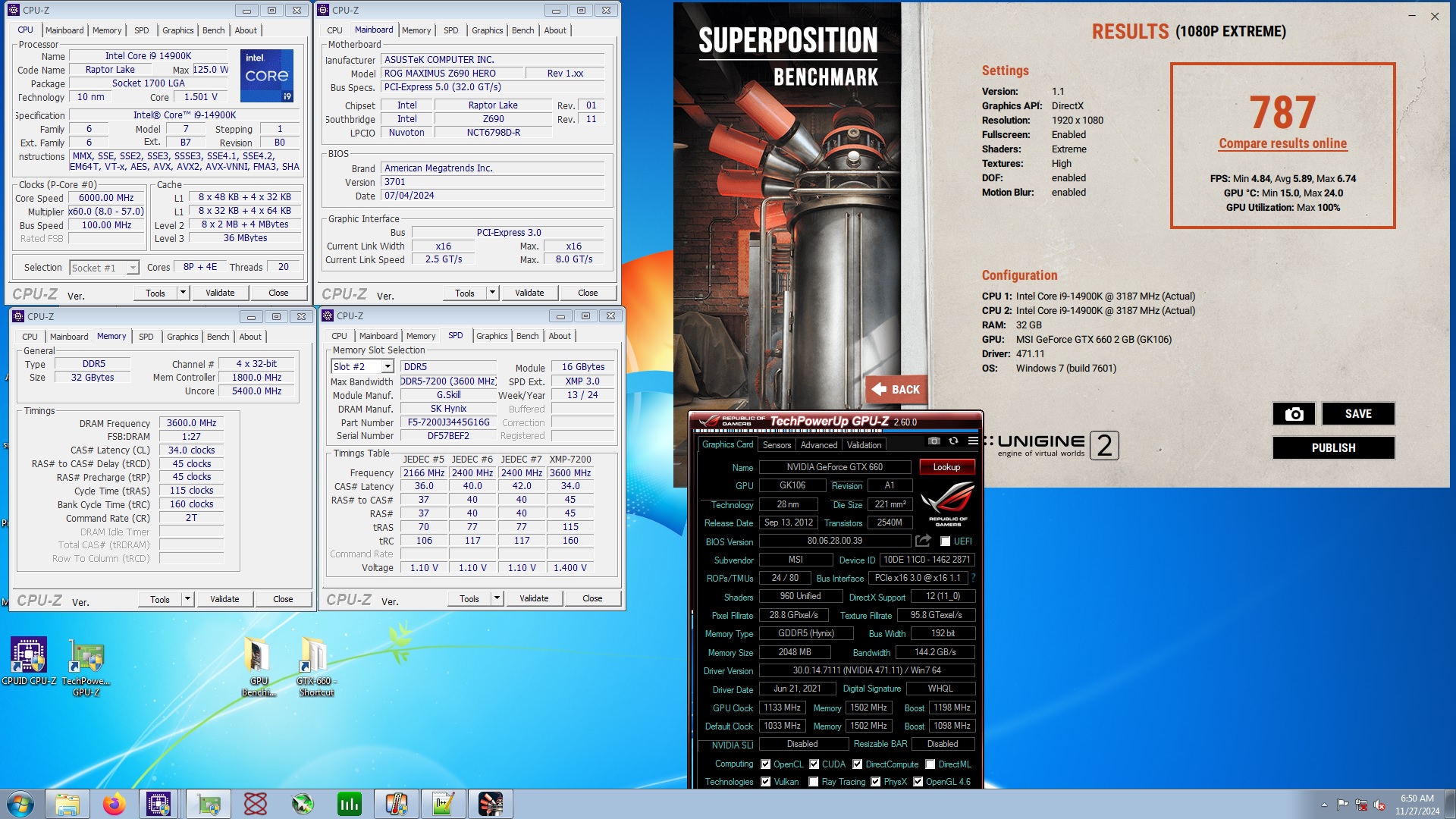Click the SAVE button in Superposition

tap(1358, 413)
